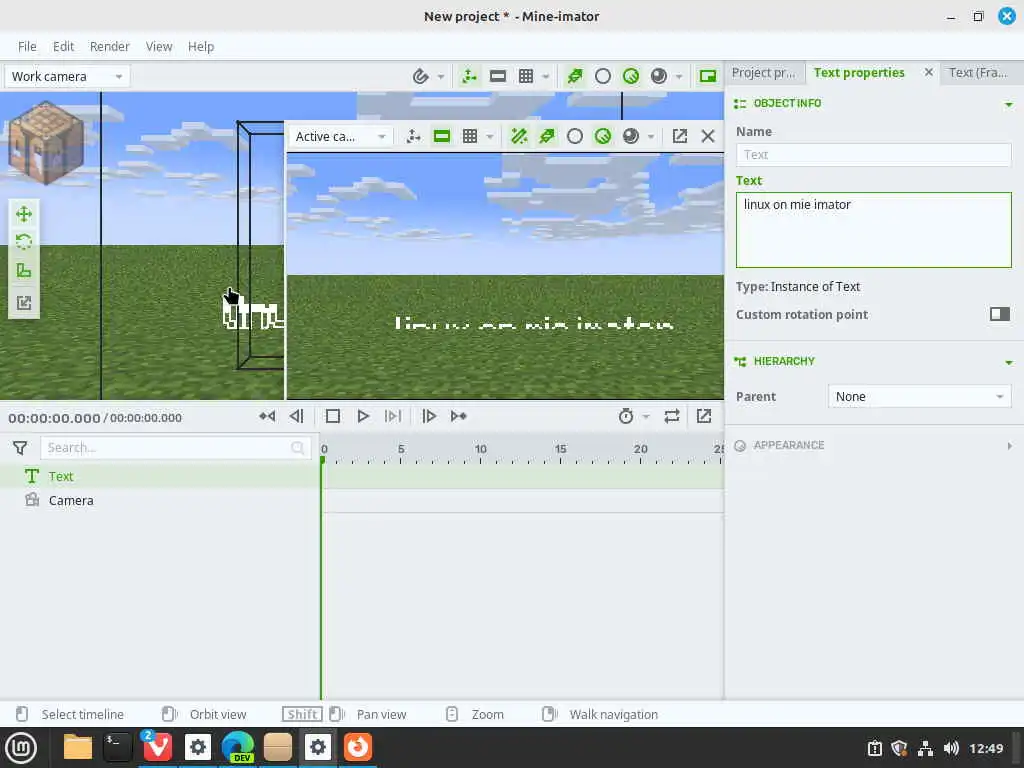Toggle grid overlay in Work camera toolbar
Screen dimensions: 1024x768
pos(526,76)
